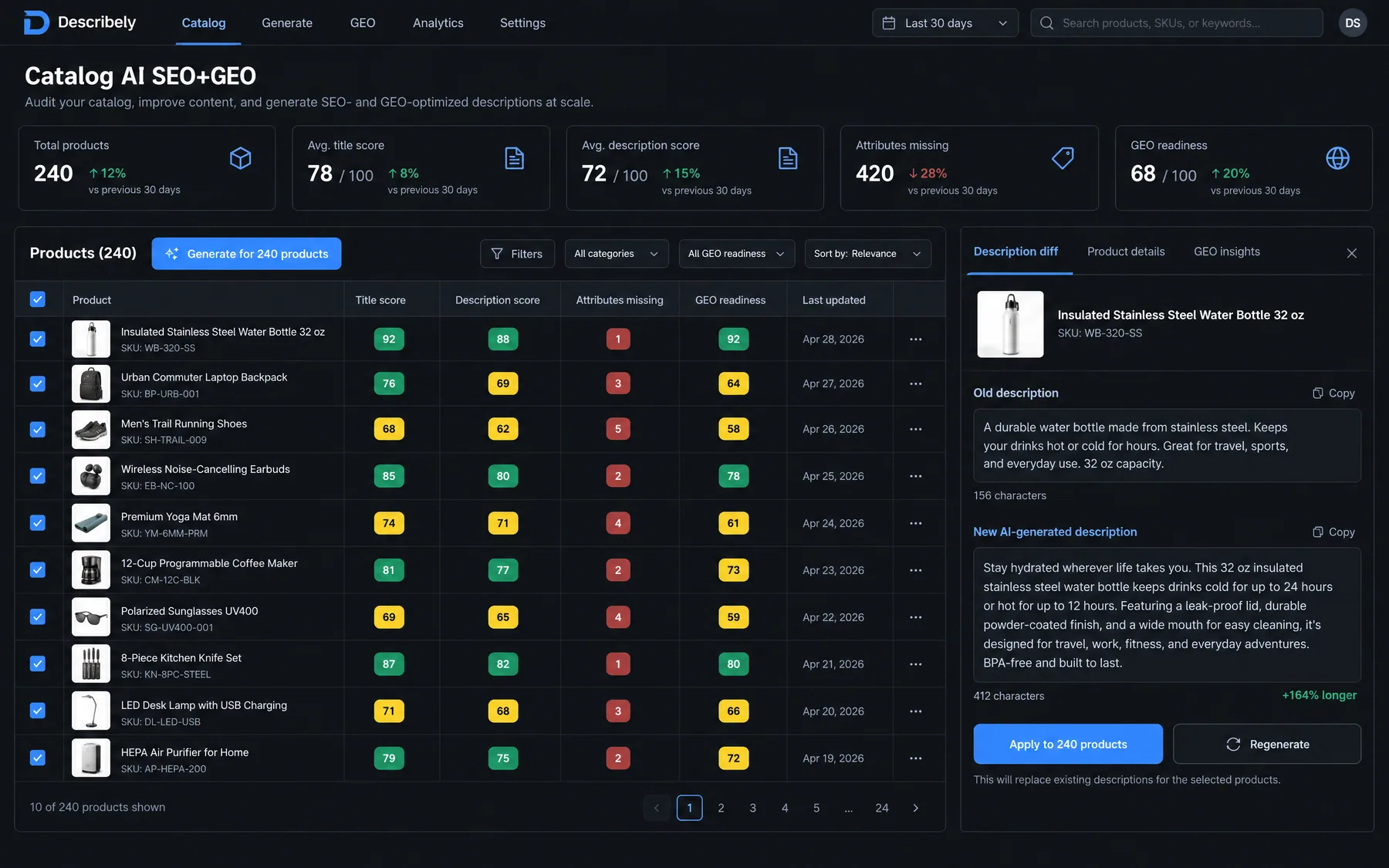Image resolution: width=1389 pixels, height=868 pixels.
Task: Sort by the Description score column header
Action: [498, 300]
